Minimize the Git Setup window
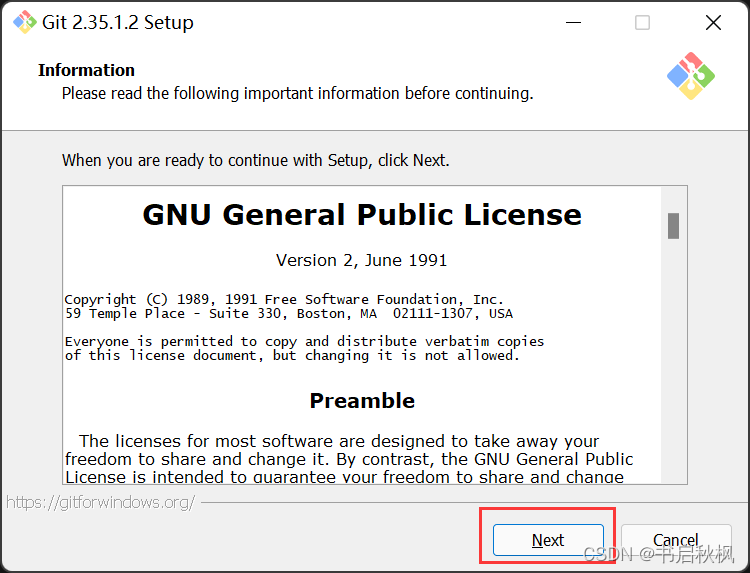750x573 pixels. pos(573,22)
